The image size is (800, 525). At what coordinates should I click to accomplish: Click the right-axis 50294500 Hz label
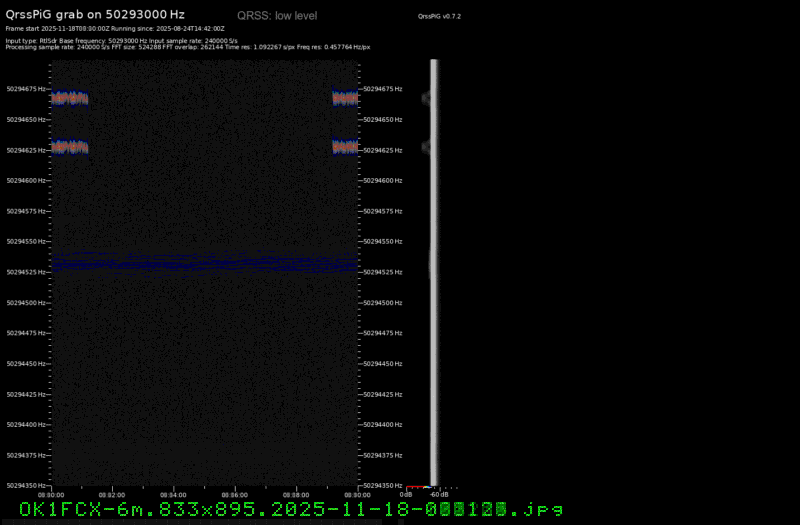pyautogui.click(x=383, y=303)
